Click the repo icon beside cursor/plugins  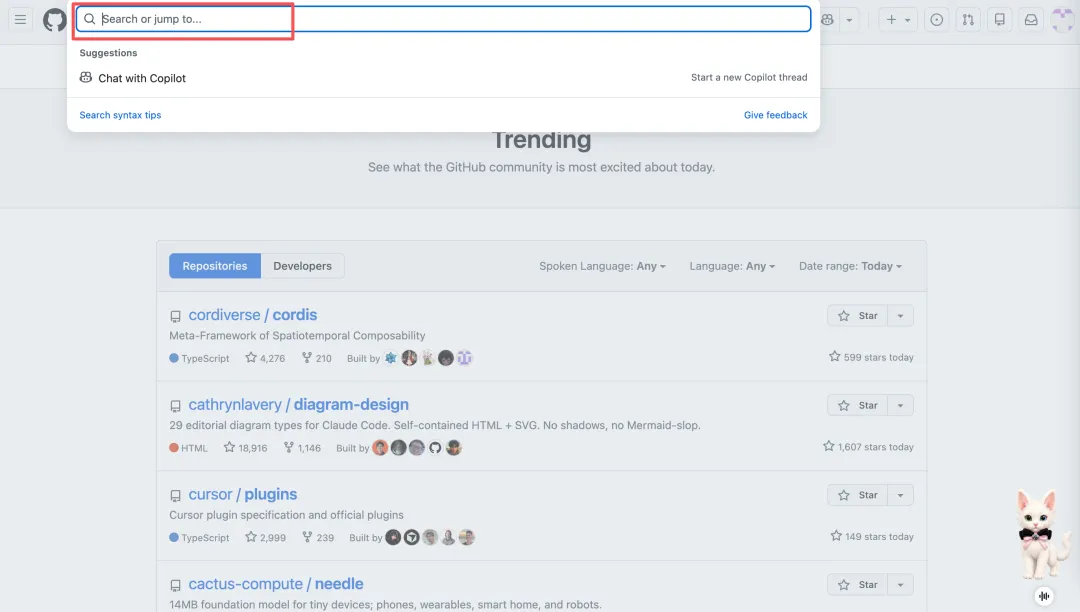[x=176, y=496]
